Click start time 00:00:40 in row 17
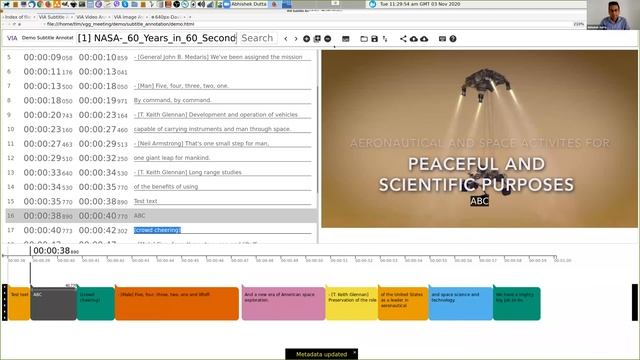 click(x=48, y=230)
